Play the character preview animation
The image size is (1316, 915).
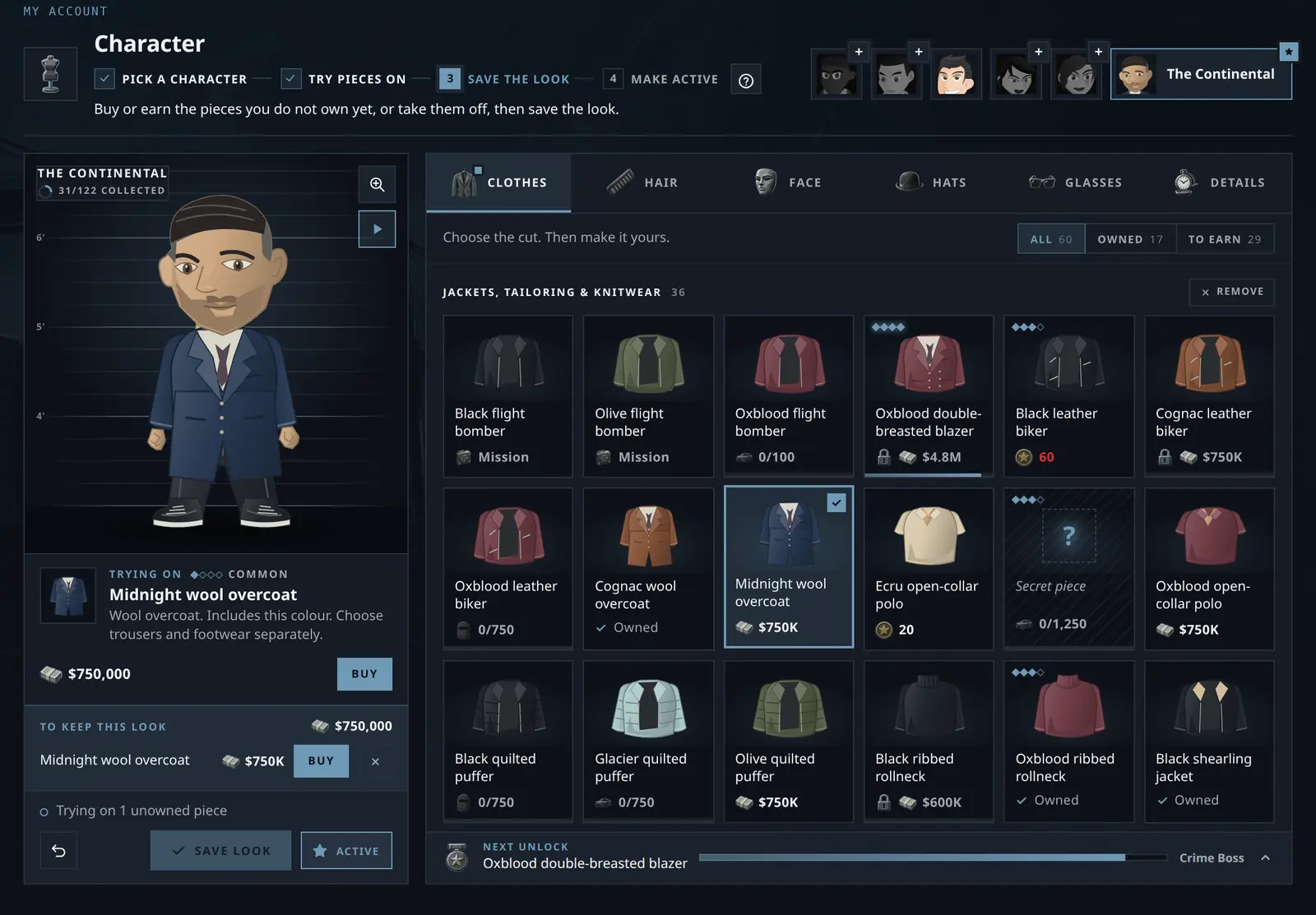pyautogui.click(x=377, y=229)
